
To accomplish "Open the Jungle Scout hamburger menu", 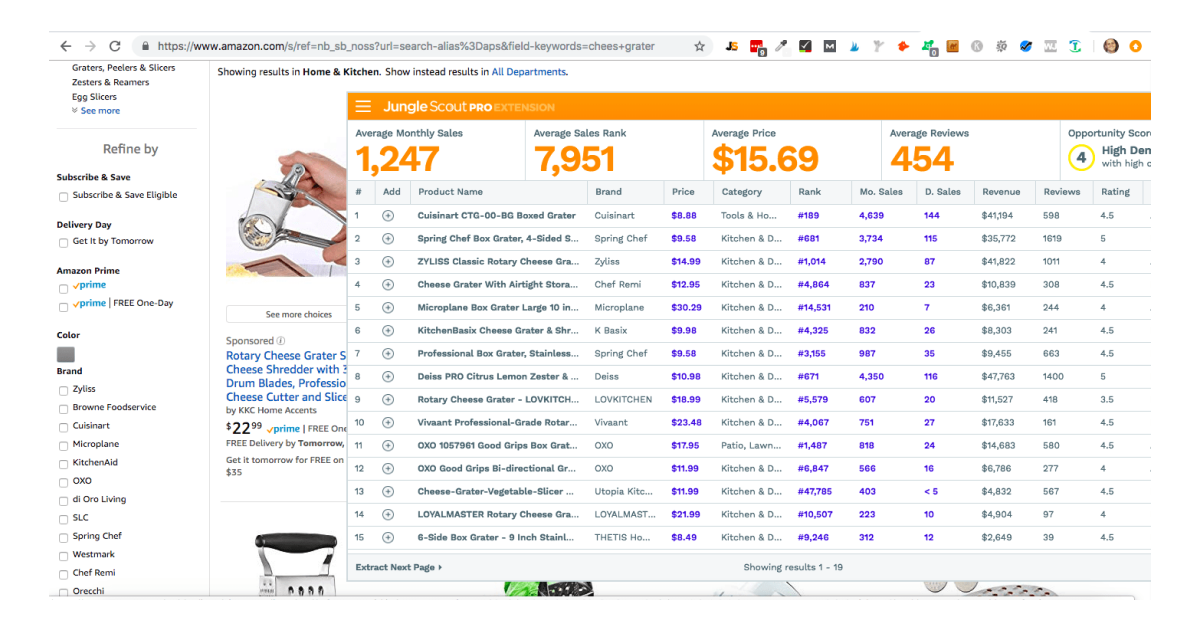I will tap(363, 106).
